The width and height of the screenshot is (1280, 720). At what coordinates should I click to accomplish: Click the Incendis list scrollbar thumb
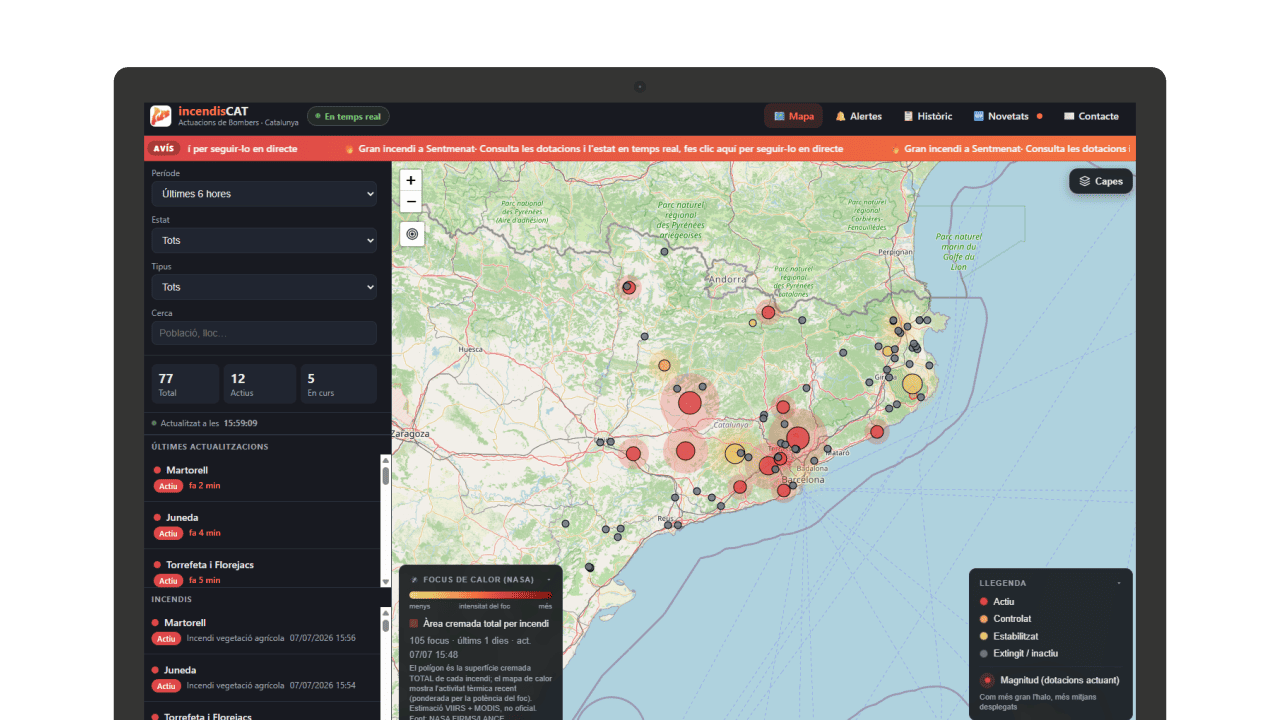click(386, 625)
